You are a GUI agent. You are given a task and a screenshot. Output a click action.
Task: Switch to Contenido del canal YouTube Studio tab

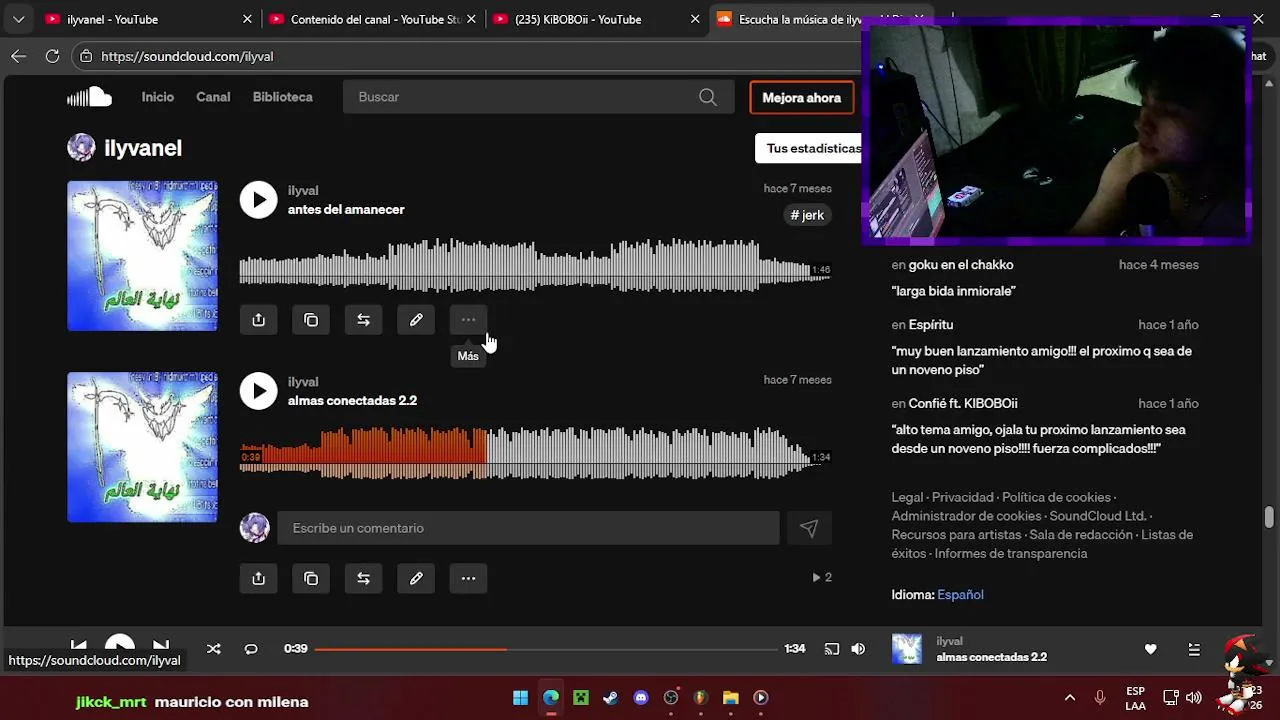tap(372, 19)
